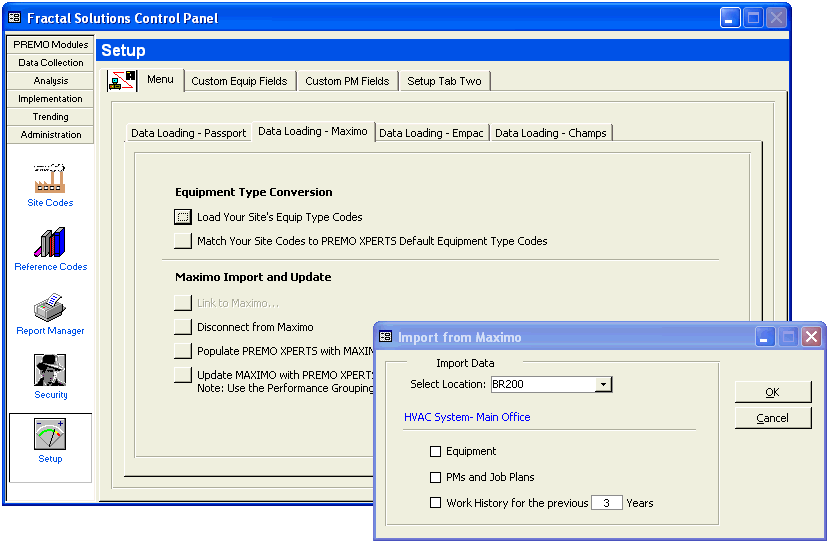Minimize the Fractal Solutions Control Panel window

point(729,18)
